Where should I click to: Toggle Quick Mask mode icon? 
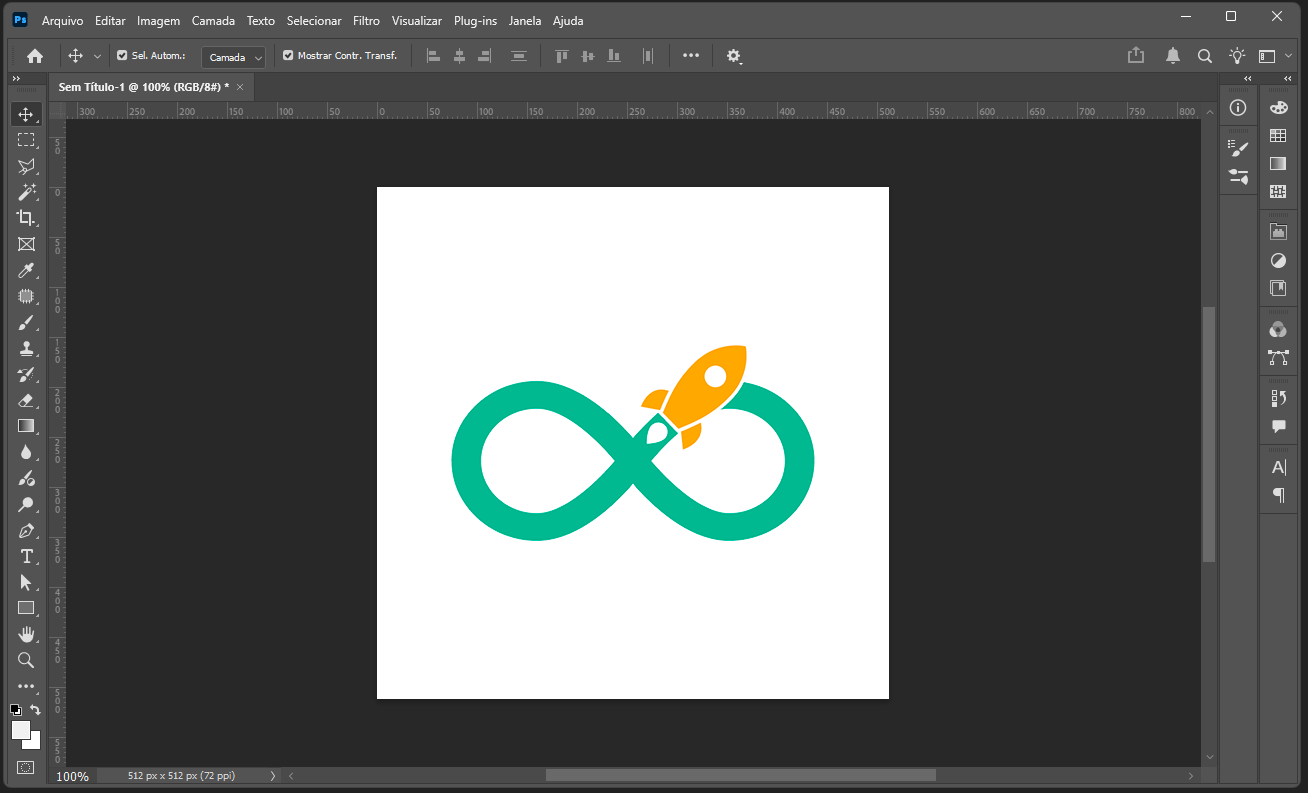[x=26, y=767]
